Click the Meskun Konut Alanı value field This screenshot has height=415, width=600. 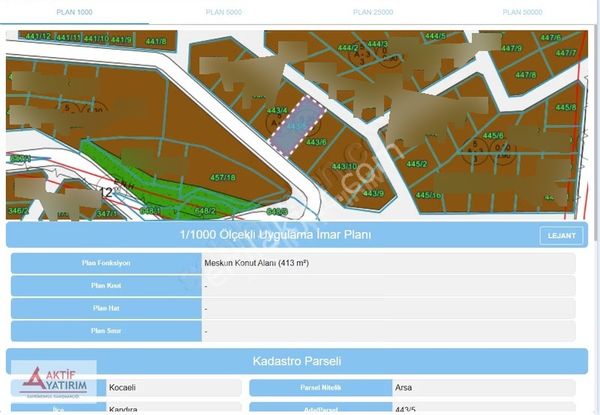click(x=388, y=263)
